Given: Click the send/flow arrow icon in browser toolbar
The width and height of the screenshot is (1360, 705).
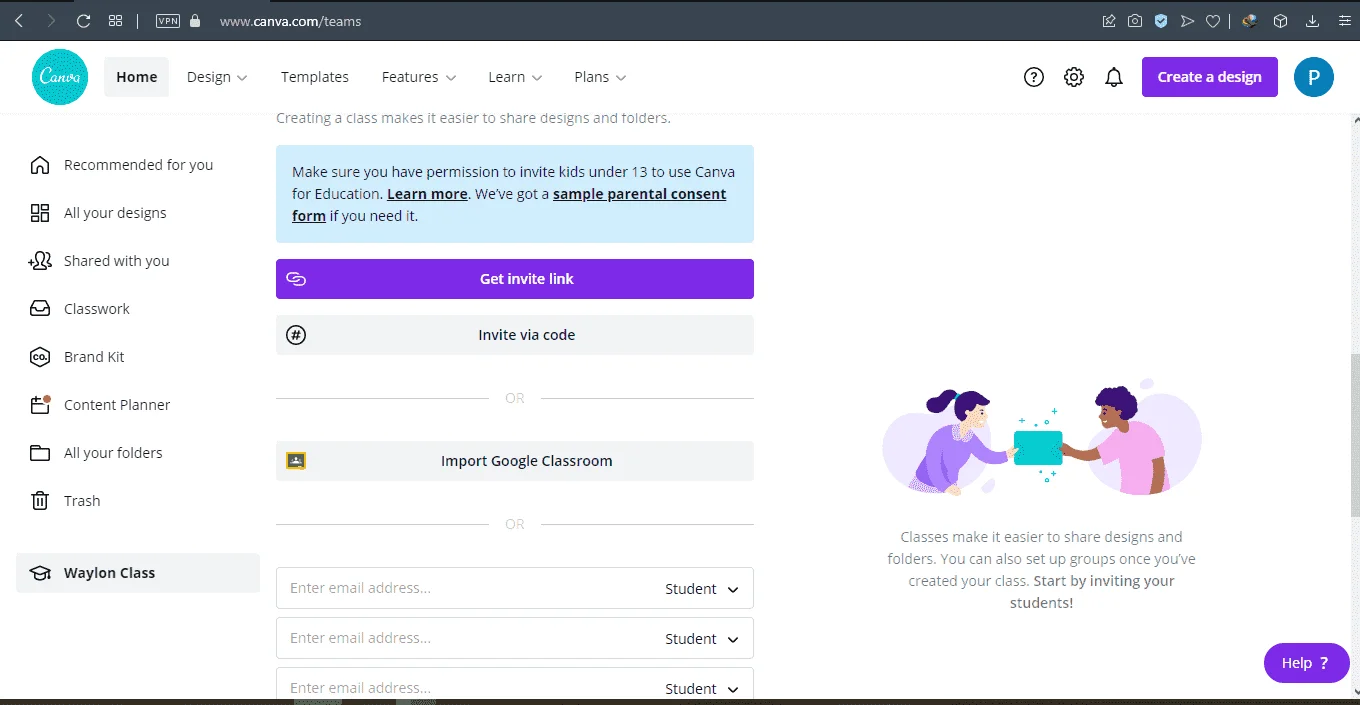Looking at the screenshot, I should coord(1187,20).
